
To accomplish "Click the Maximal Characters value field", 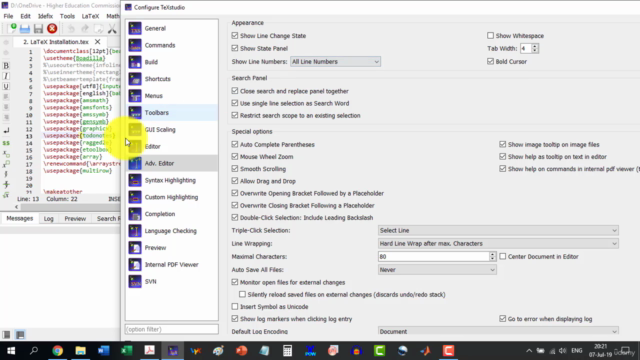I will click(433, 256).
